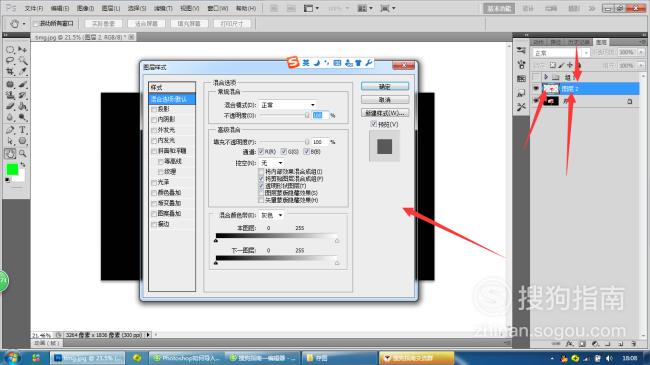
Task: Click the 适合屏幕 button
Action: click(x=146, y=24)
